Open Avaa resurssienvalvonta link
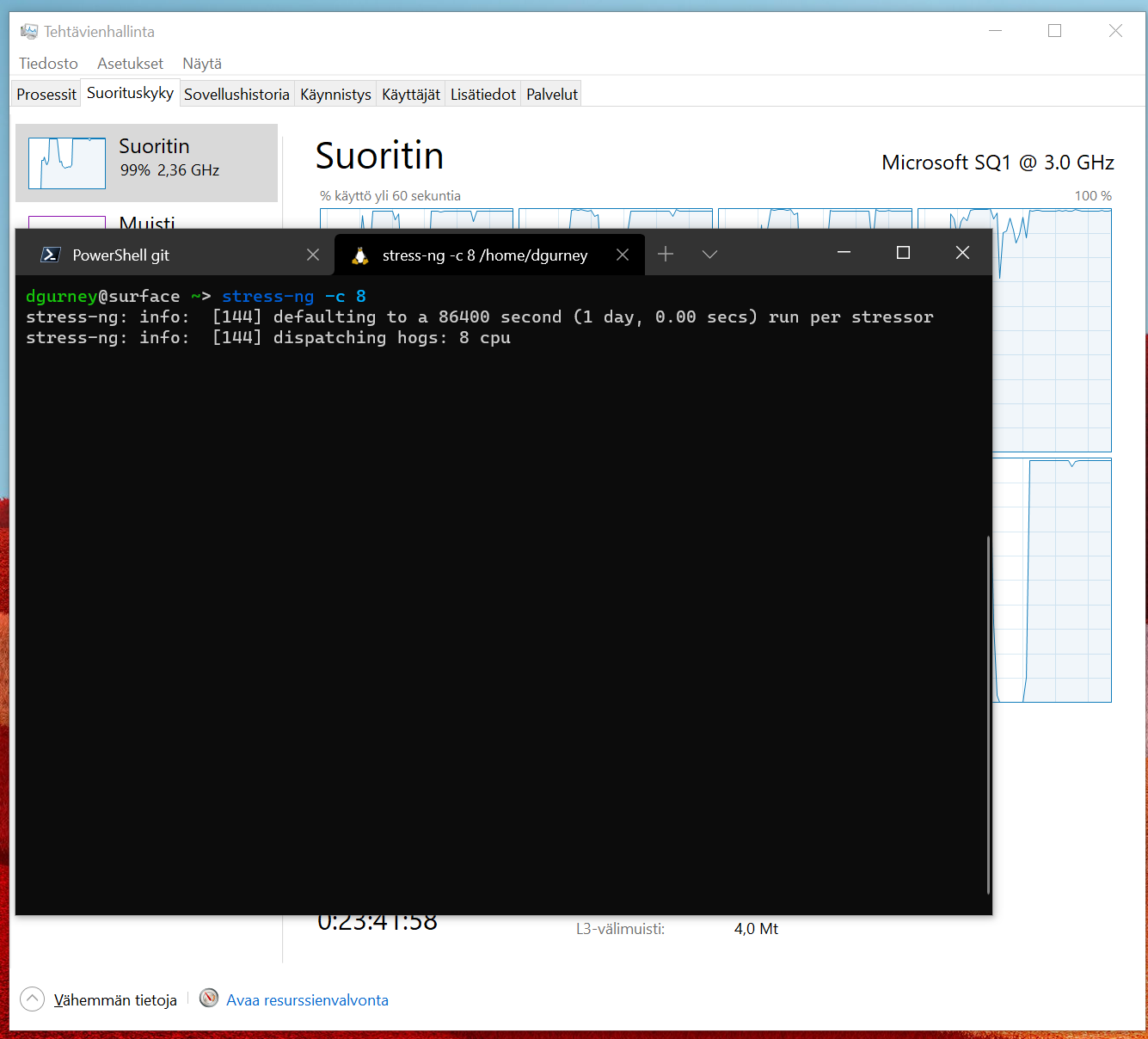This screenshot has width=1148, height=1039. 307,999
